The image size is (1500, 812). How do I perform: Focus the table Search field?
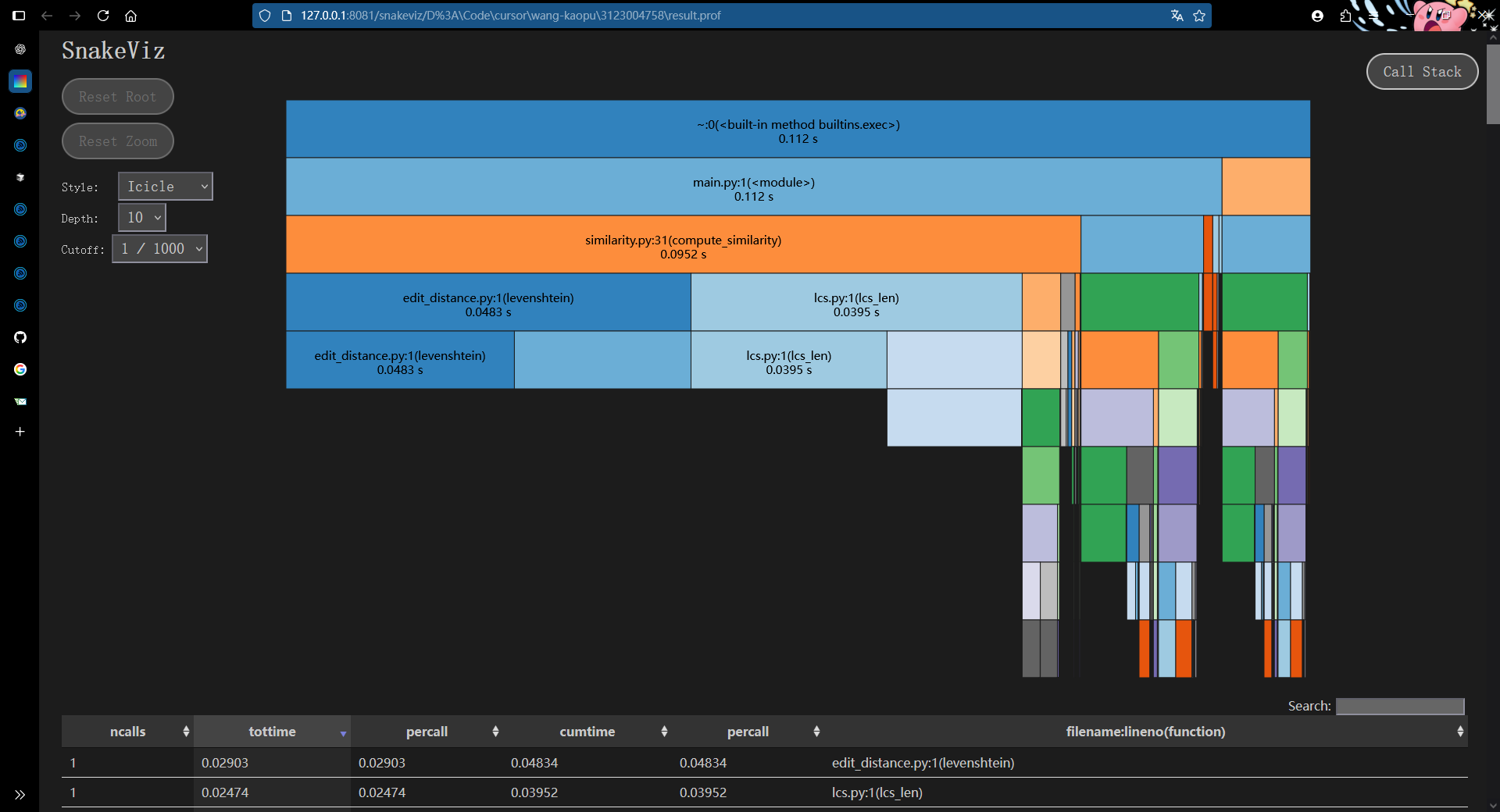pyautogui.click(x=1400, y=706)
